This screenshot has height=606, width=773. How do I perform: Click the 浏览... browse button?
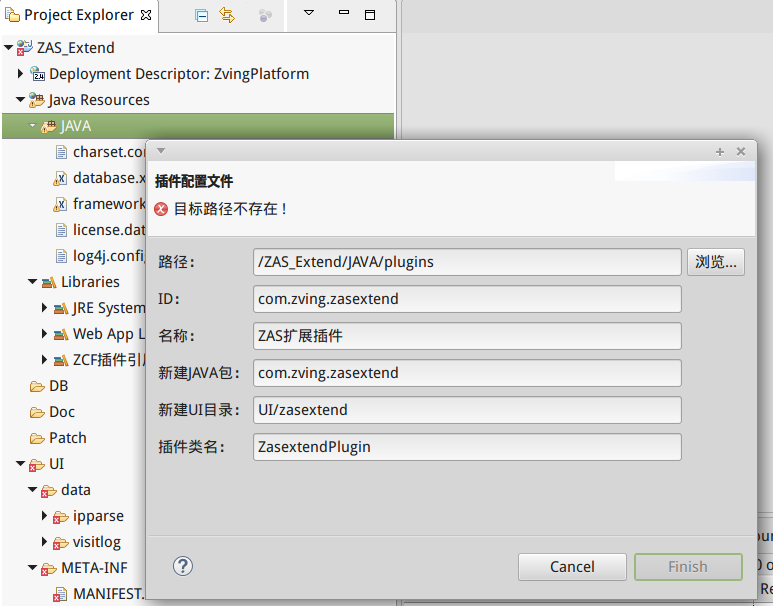coord(715,262)
